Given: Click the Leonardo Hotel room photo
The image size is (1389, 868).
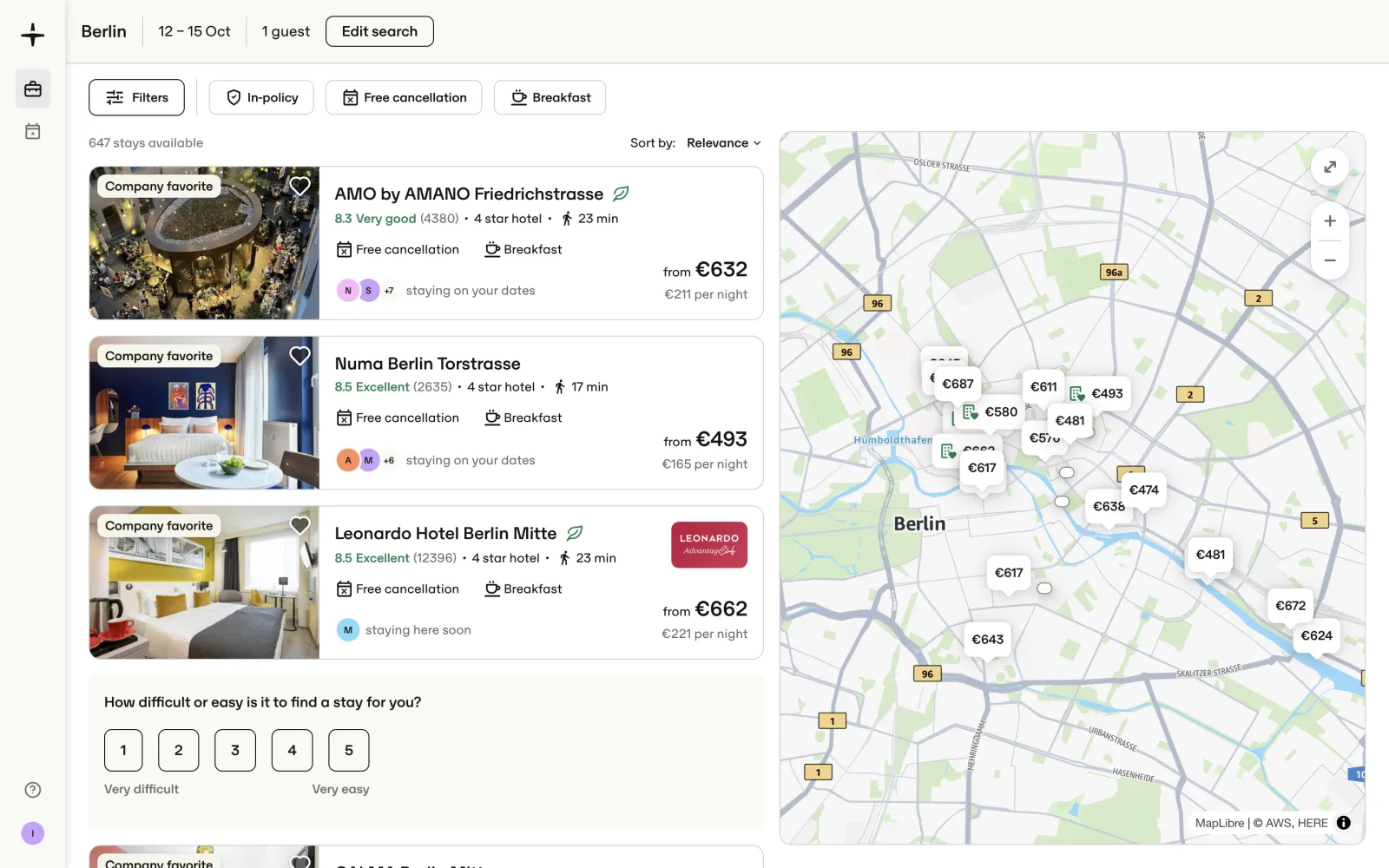Looking at the screenshot, I should [x=204, y=582].
